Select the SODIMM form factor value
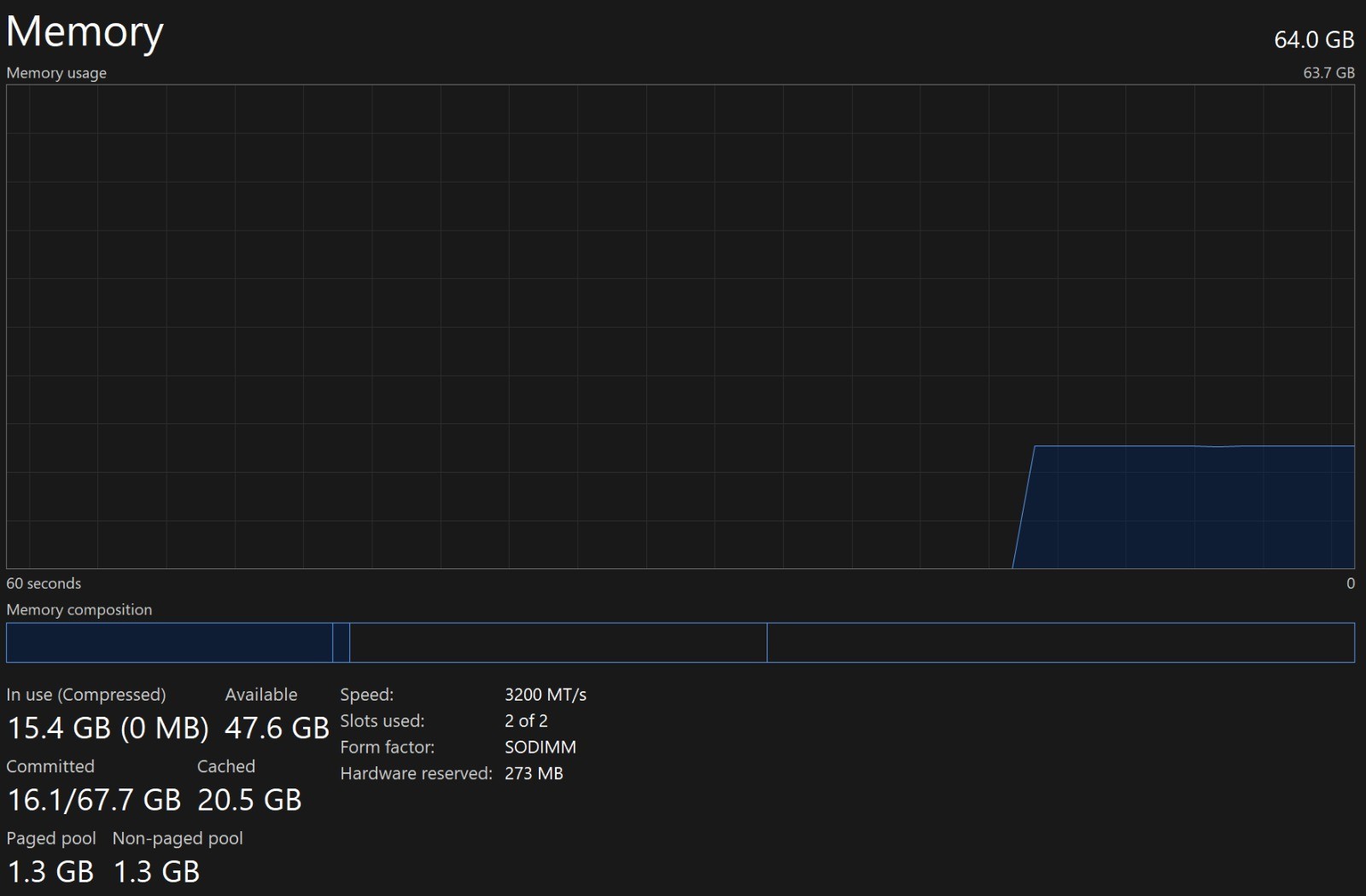The image size is (1366, 896). tap(540, 748)
